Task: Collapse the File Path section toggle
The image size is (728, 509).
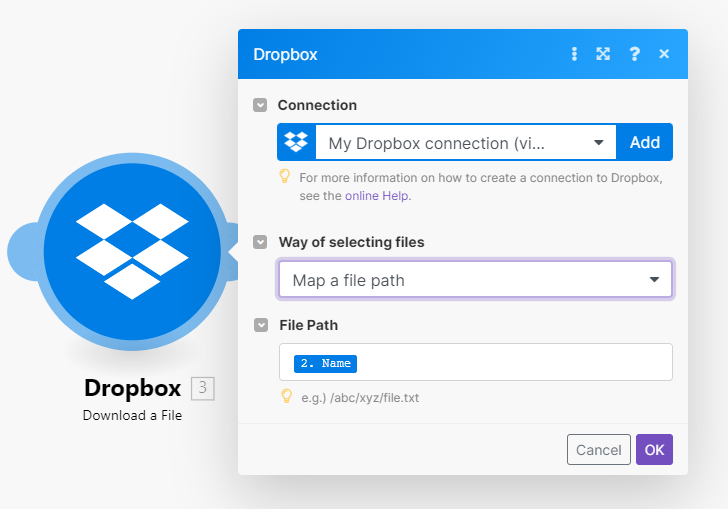Action: point(261,325)
